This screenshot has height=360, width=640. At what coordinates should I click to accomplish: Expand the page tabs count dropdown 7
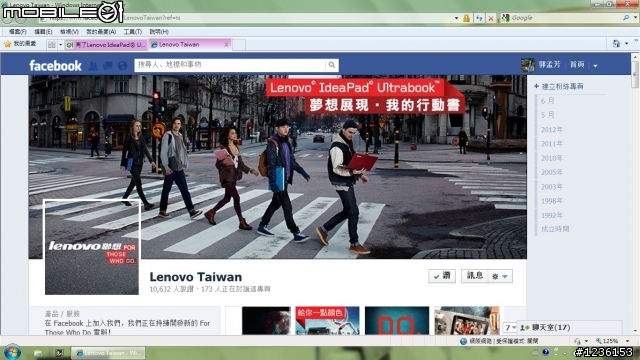click(x=510, y=327)
